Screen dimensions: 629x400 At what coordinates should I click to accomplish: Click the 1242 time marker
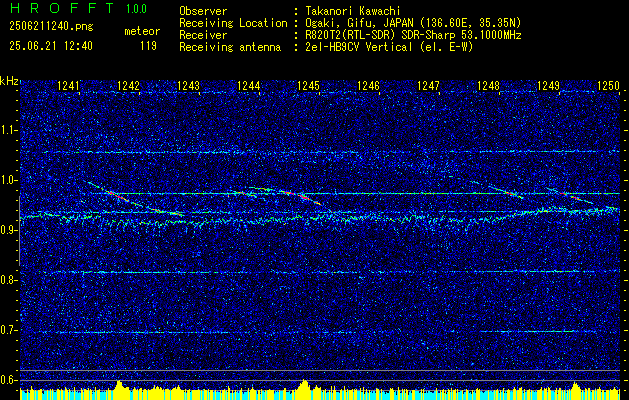pyautogui.click(x=128, y=85)
